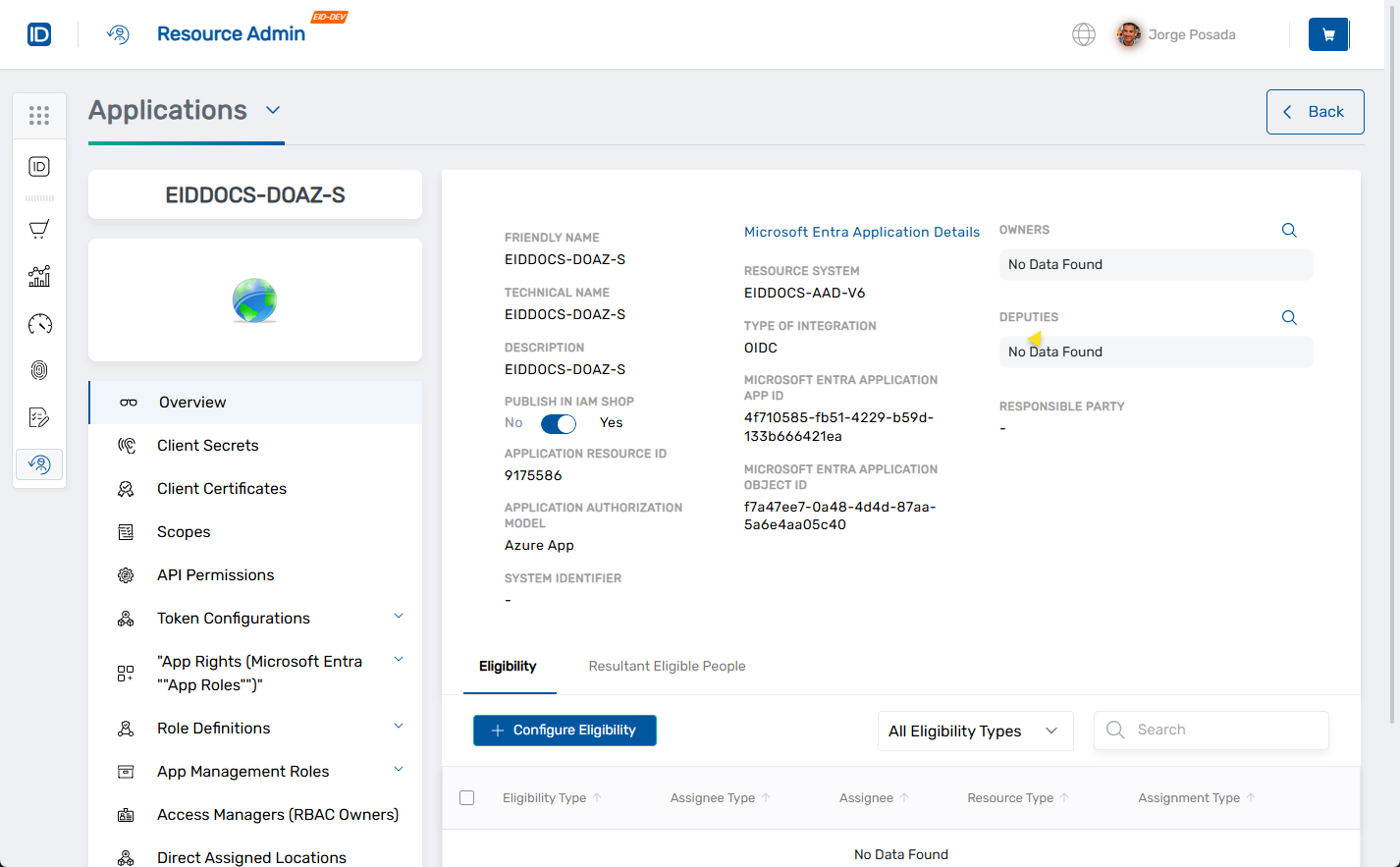
Task: Select the highlighted Resource Admin sidebar icon
Action: tap(39, 463)
